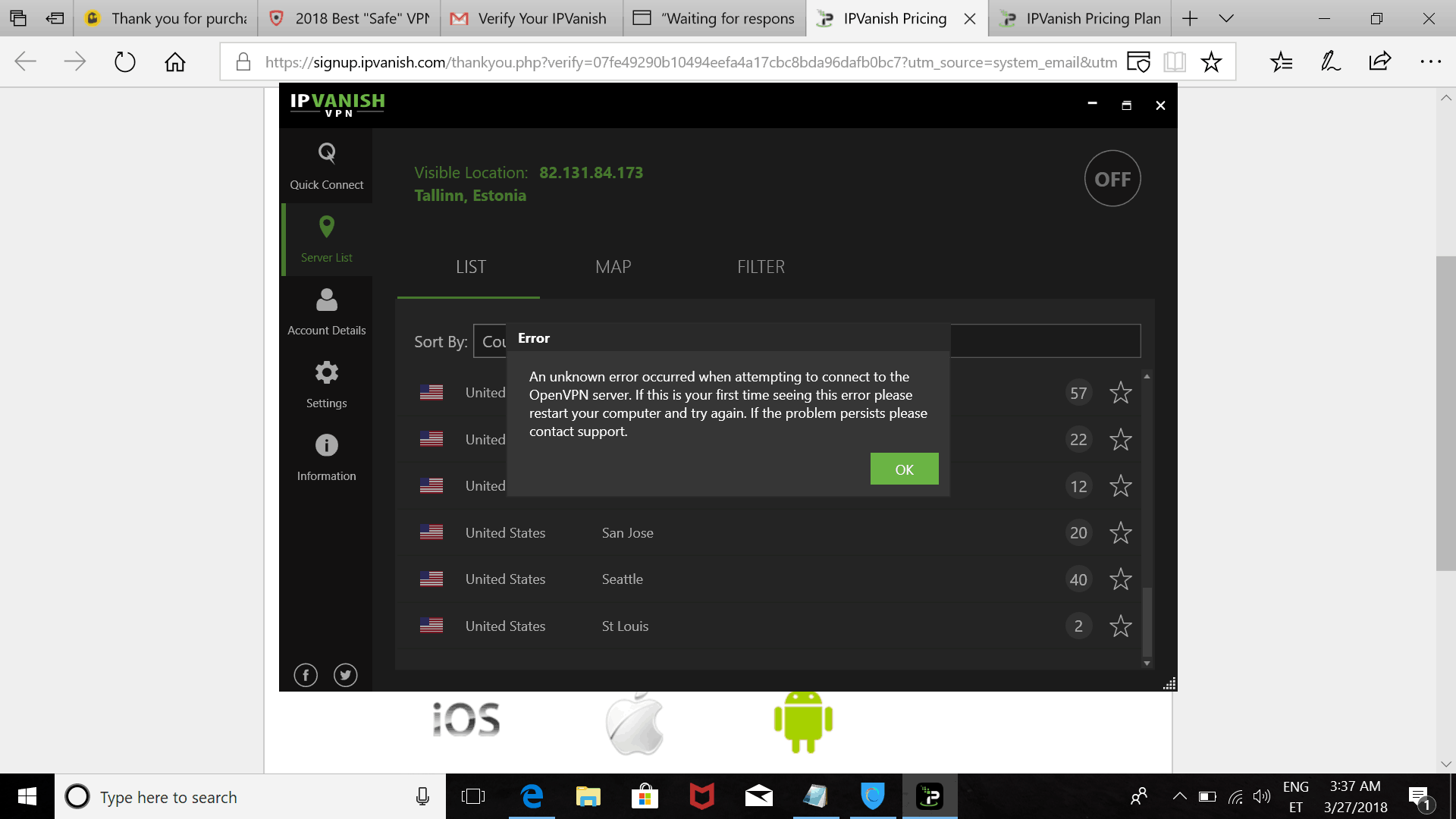Click IPVanish taskbar icon in system tray
Image resolution: width=1456 pixels, height=819 pixels.
pyautogui.click(x=928, y=796)
